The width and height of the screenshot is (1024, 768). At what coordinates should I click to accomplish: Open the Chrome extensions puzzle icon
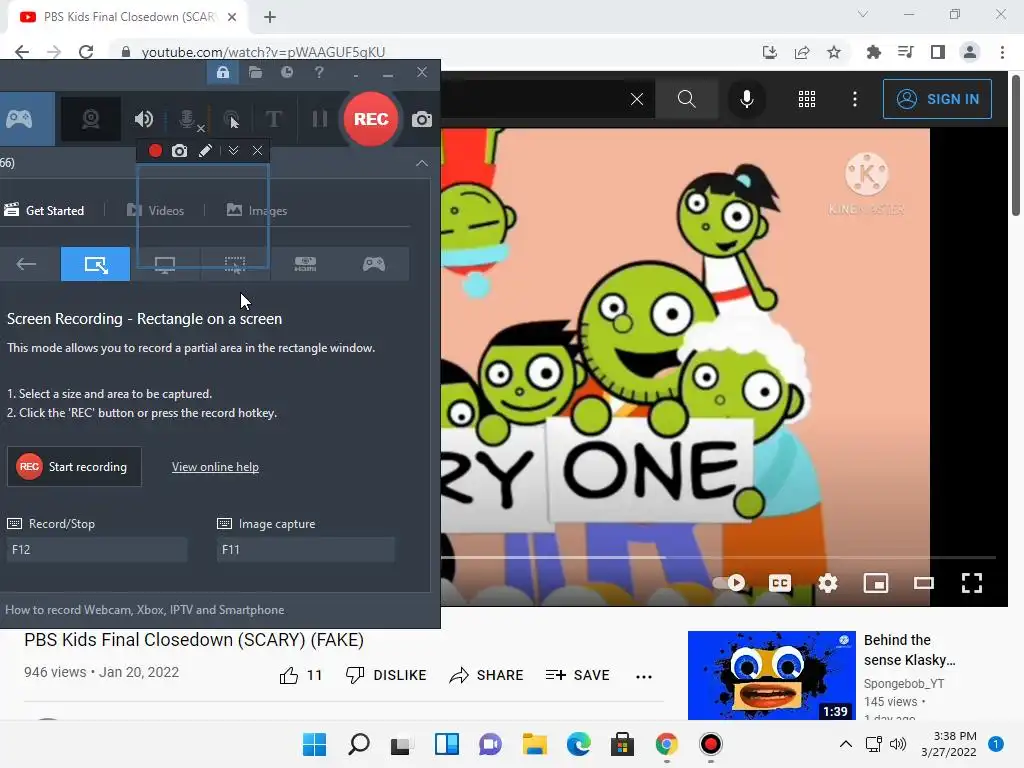[x=873, y=52]
